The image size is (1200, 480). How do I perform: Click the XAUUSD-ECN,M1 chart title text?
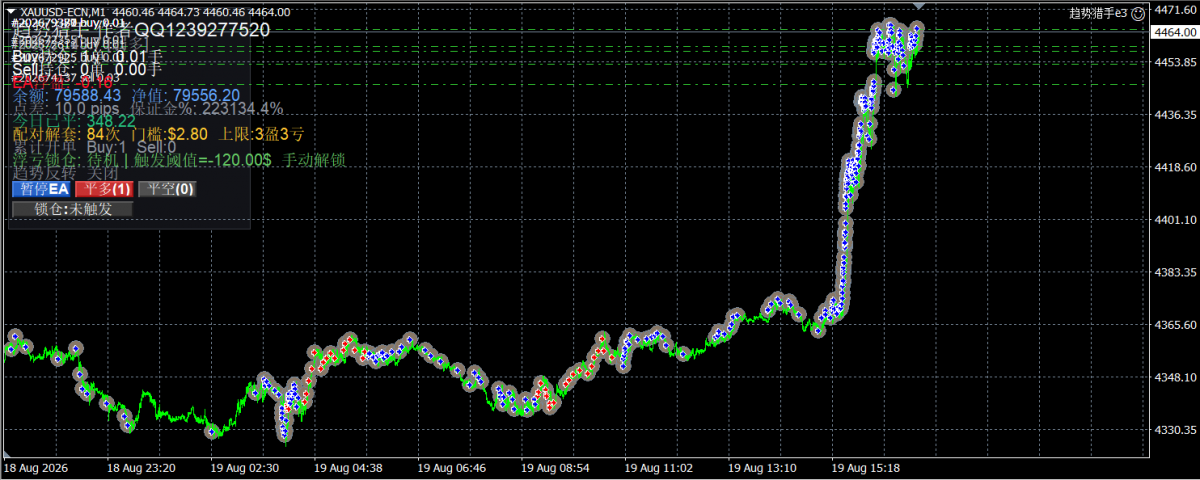point(63,12)
